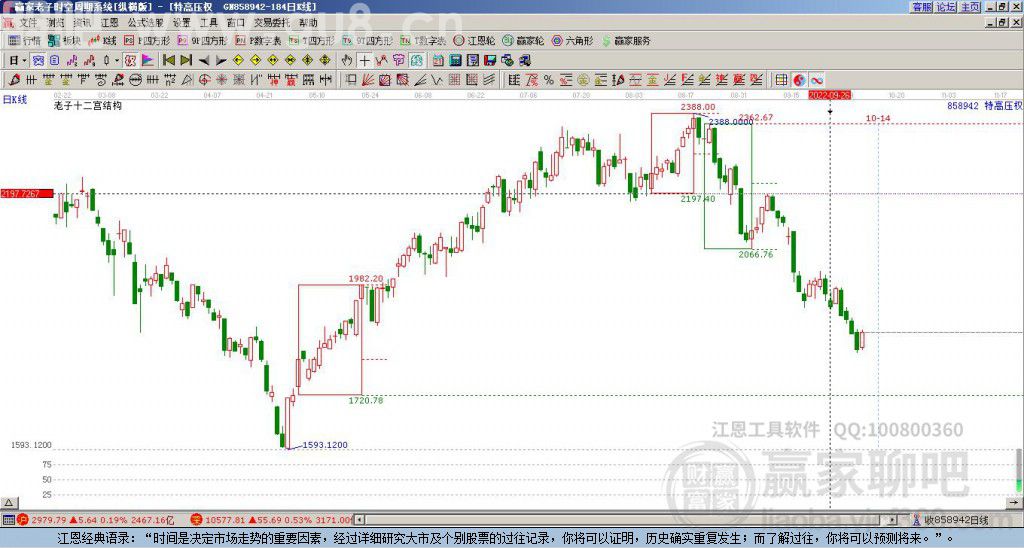1024x548 pixels.
Task: Click the calculator icon in toolbar
Action: pos(455,61)
